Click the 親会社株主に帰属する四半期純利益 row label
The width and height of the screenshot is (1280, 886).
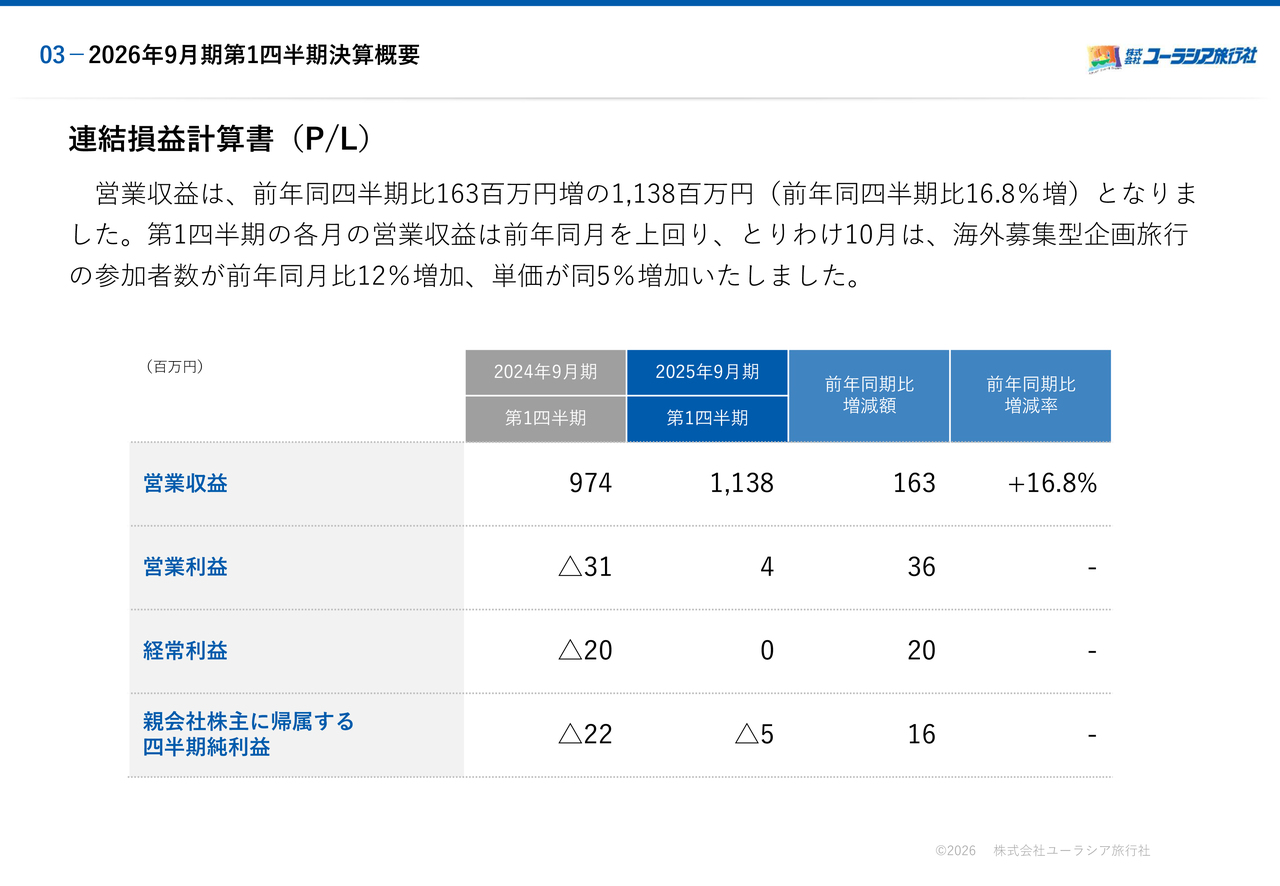[x=248, y=734]
